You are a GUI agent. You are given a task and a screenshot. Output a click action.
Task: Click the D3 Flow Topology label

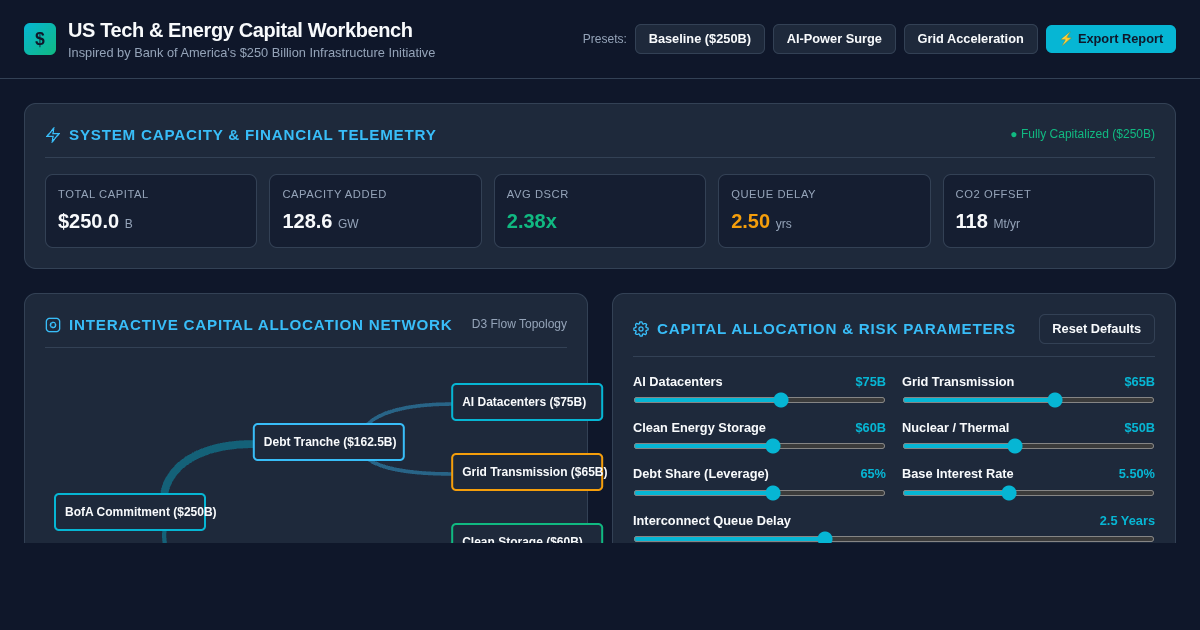coord(519,324)
